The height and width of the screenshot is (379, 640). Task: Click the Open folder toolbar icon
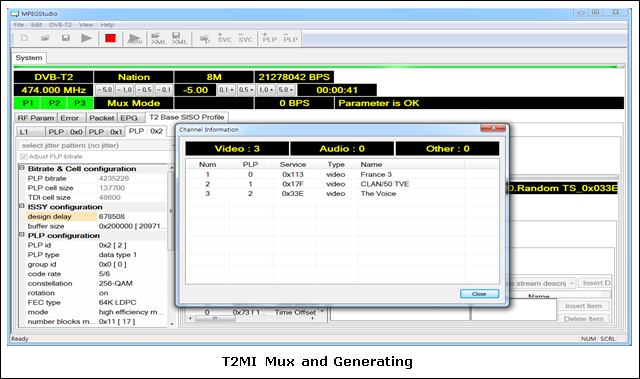(45, 38)
